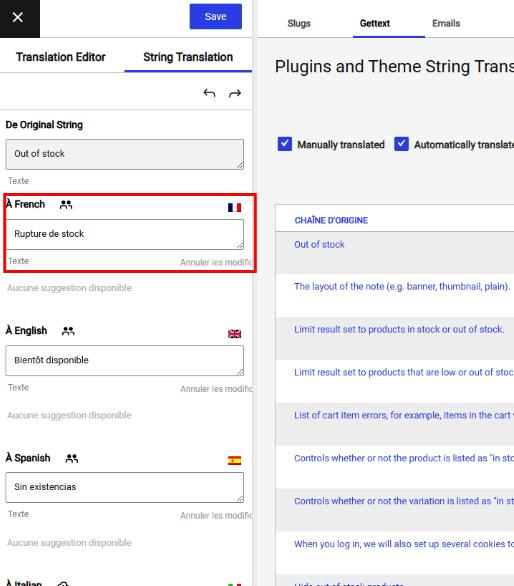Click the redo arrow icon

pyautogui.click(x=235, y=93)
